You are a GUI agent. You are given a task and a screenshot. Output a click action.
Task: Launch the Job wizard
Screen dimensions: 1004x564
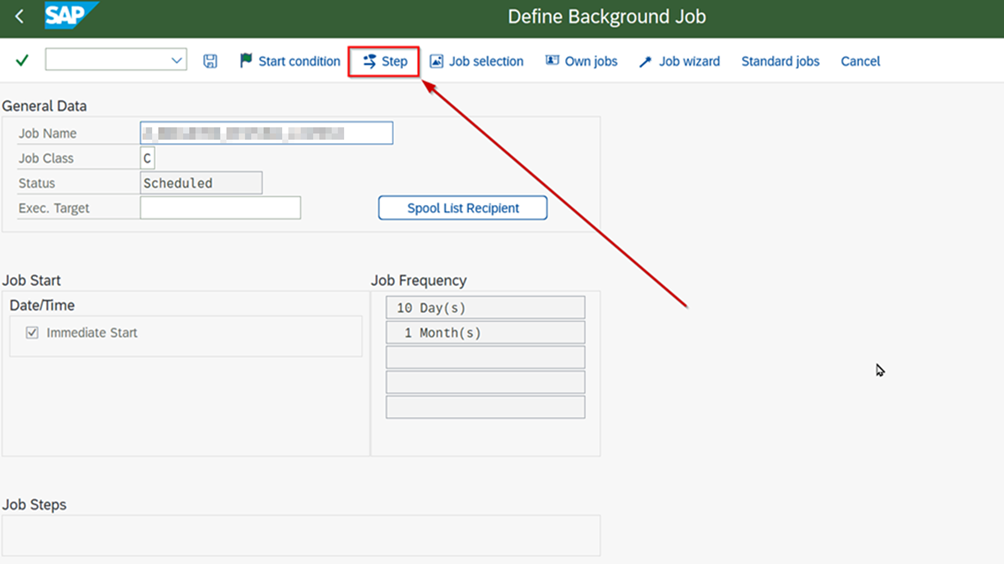click(x=679, y=61)
